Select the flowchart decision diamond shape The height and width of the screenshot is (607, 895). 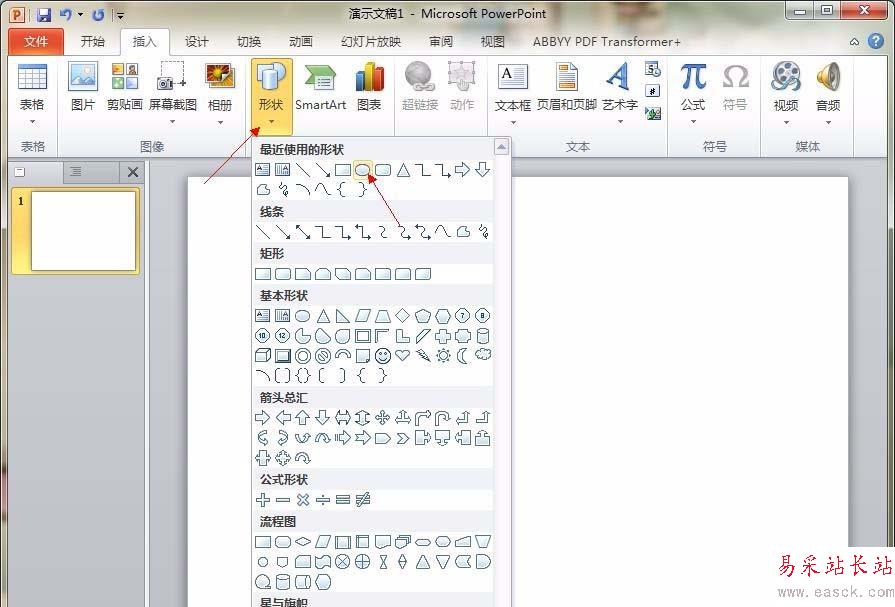pyautogui.click(x=303, y=541)
